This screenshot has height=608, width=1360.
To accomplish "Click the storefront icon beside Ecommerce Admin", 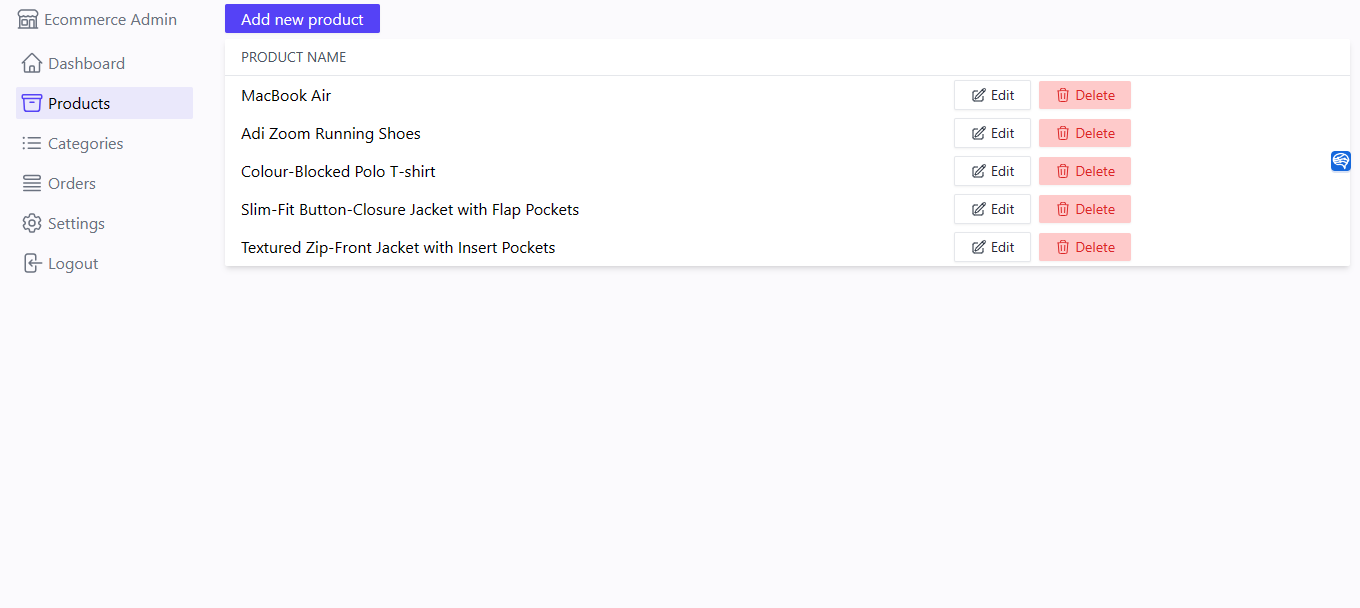I will [x=28, y=18].
